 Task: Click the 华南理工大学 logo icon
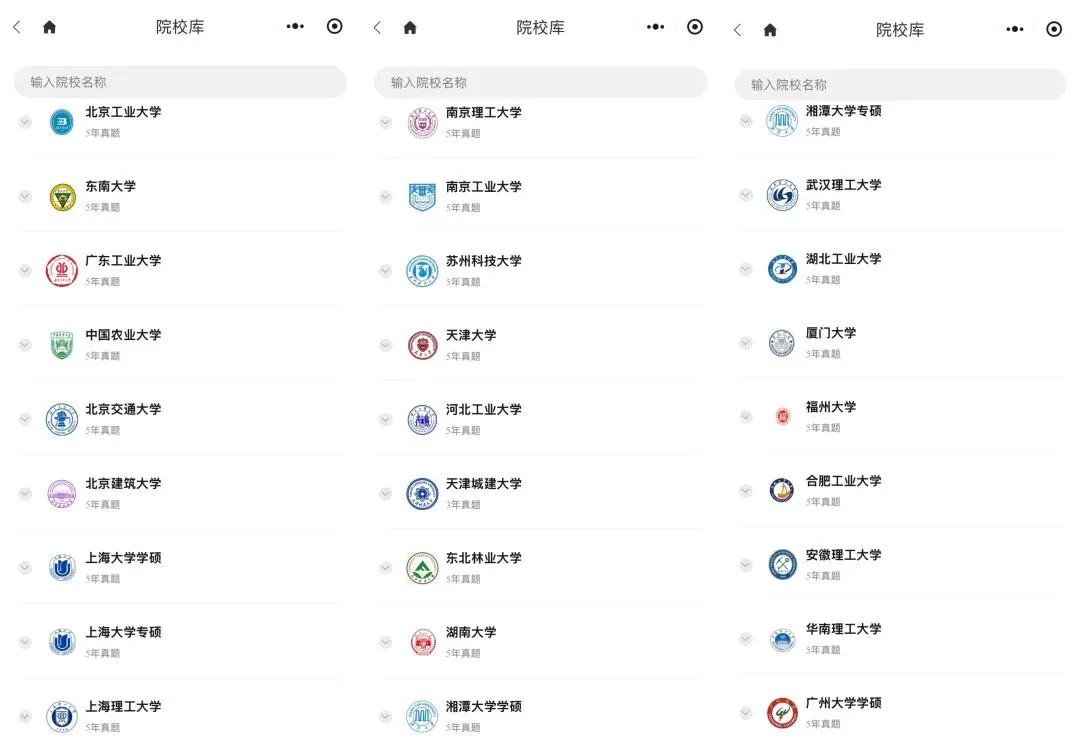click(x=782, y=639)
